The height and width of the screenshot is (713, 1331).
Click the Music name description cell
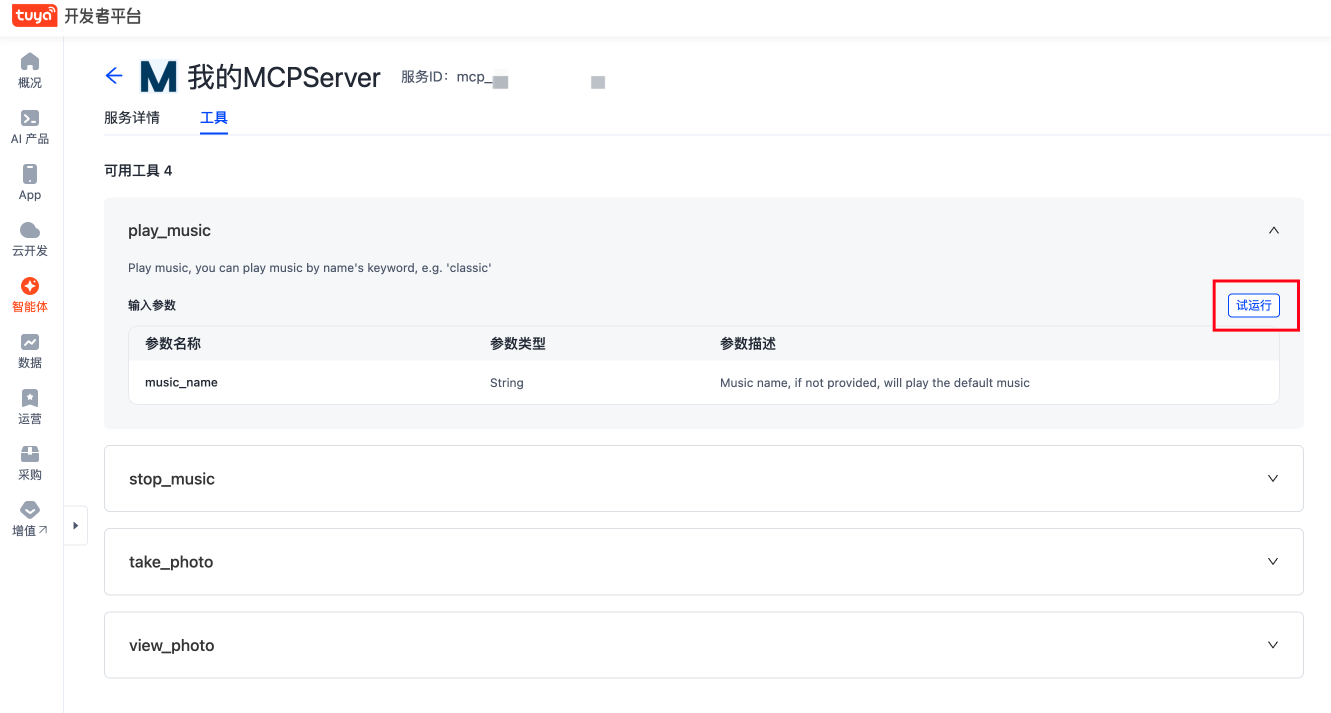pyautogui.click(x=875, y=383)
